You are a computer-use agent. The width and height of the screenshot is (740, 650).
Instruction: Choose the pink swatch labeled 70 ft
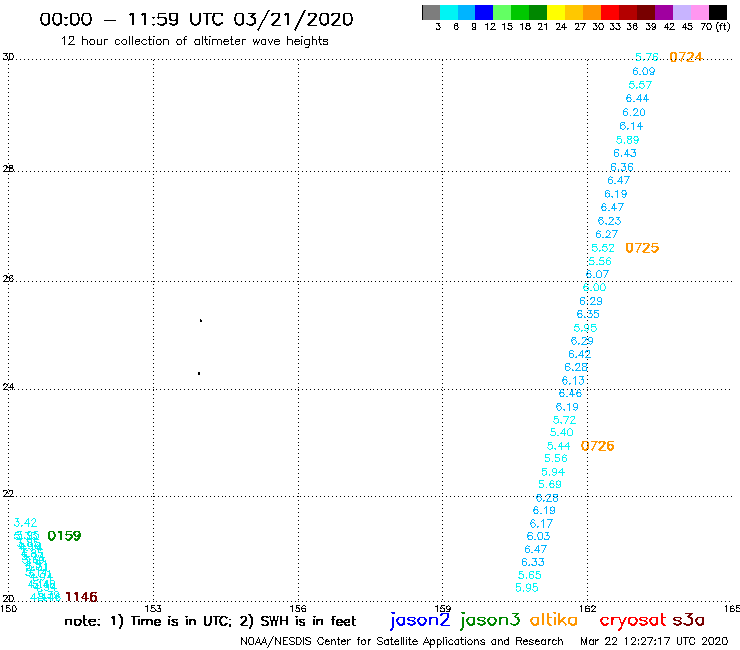(x=699, y=12)
